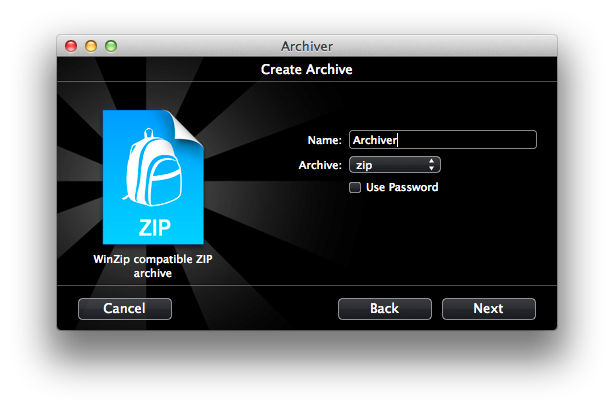The width and height of the screenshot is (614, 409).
Task: Minimize the Archiver window with the yellow button
Action: click(x=91, y=45)
